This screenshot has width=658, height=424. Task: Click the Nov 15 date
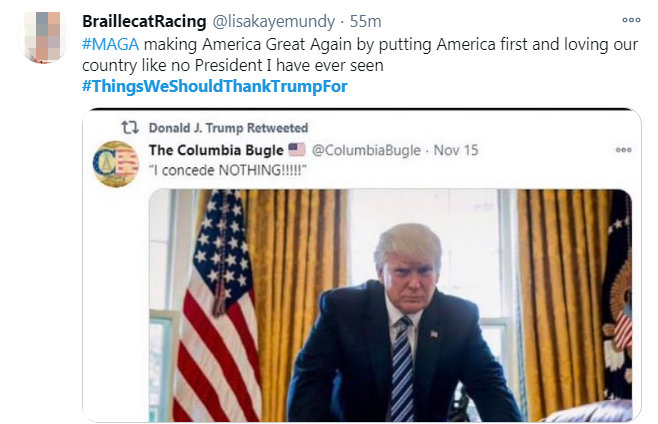click(456, 150)
